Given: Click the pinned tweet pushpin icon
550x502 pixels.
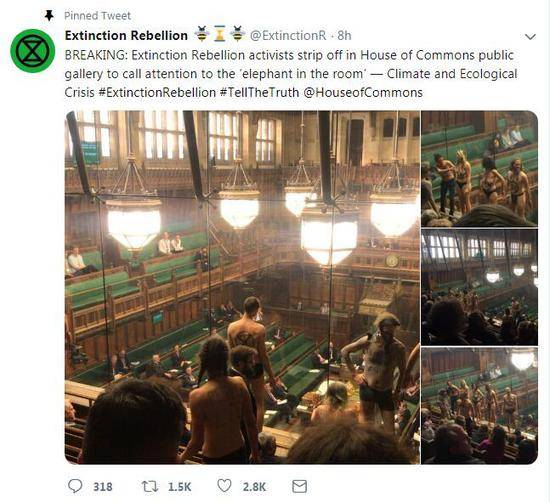Looking at the screenshot, I should [x=49, y=15].
